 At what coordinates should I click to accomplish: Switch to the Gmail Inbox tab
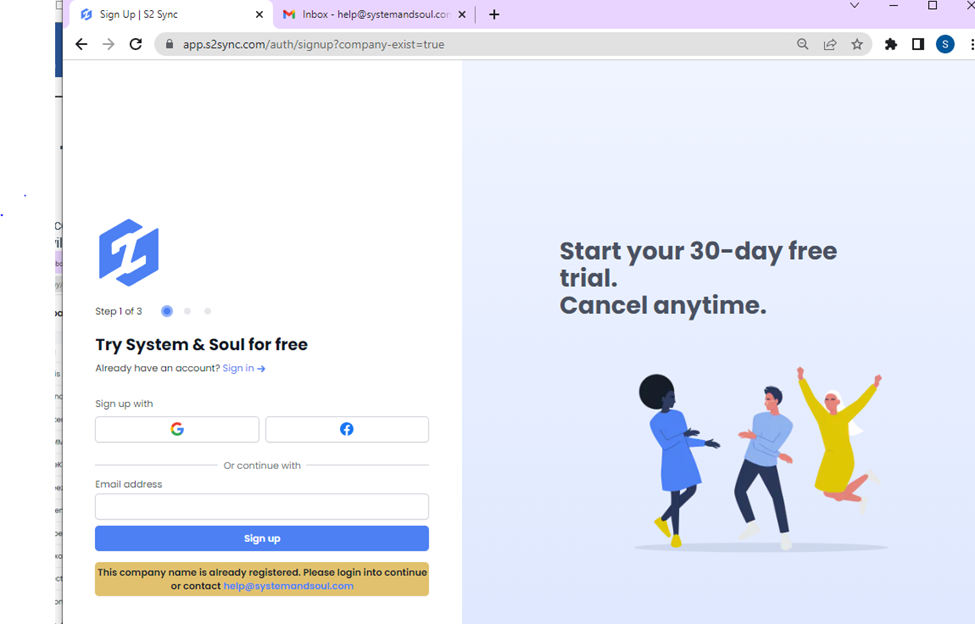tap(375, 14)
